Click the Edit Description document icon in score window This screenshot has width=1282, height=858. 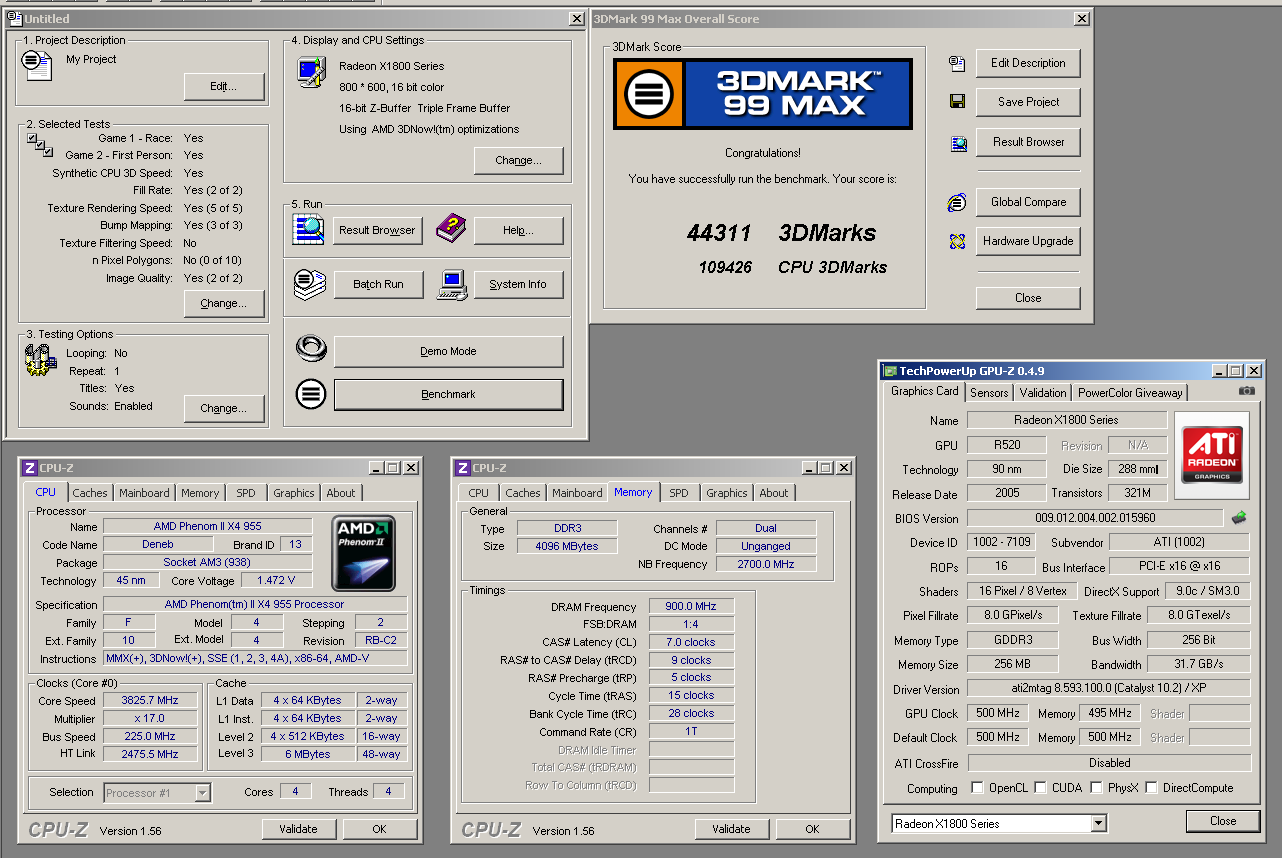point(957,63)
